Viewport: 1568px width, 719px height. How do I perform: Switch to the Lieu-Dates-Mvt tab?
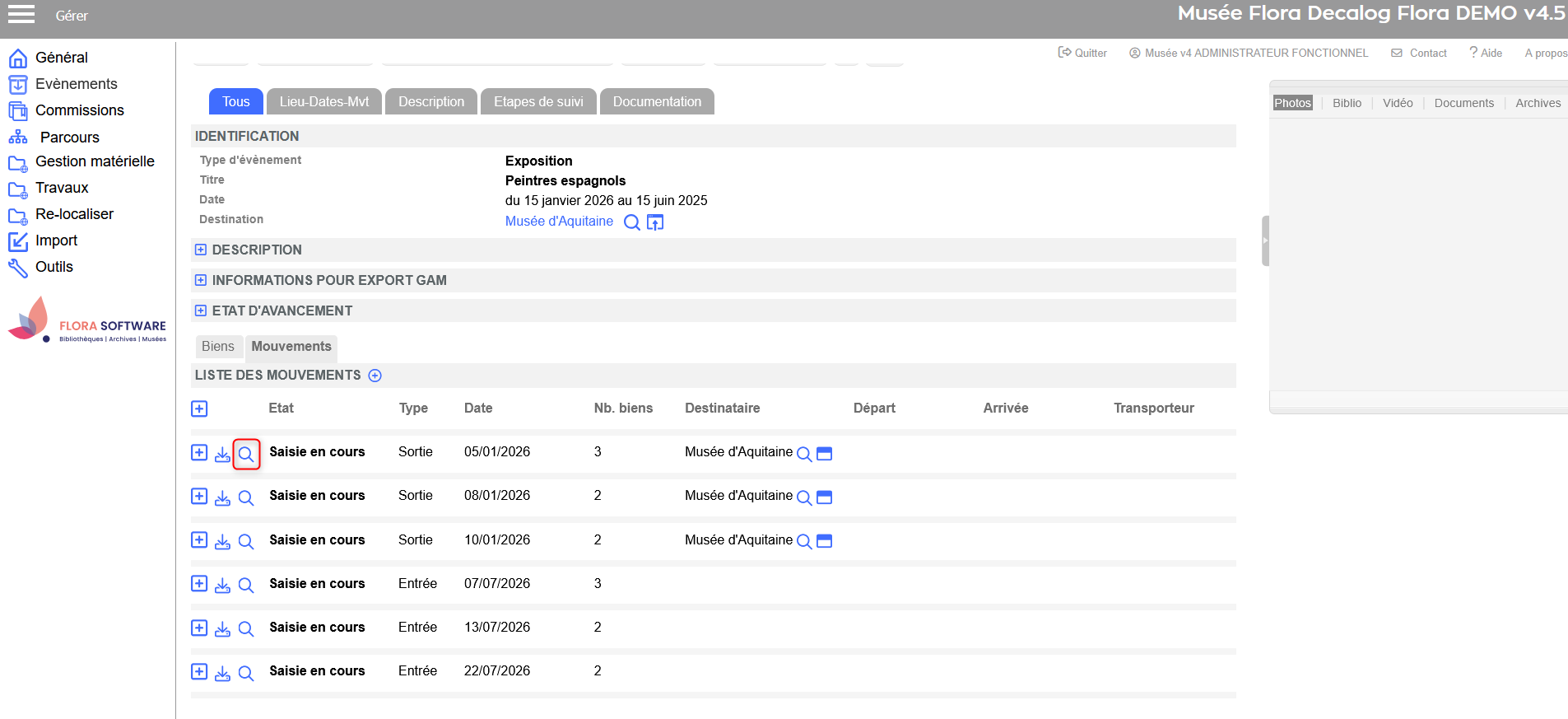pyautogui.click(x=324, y=102)
